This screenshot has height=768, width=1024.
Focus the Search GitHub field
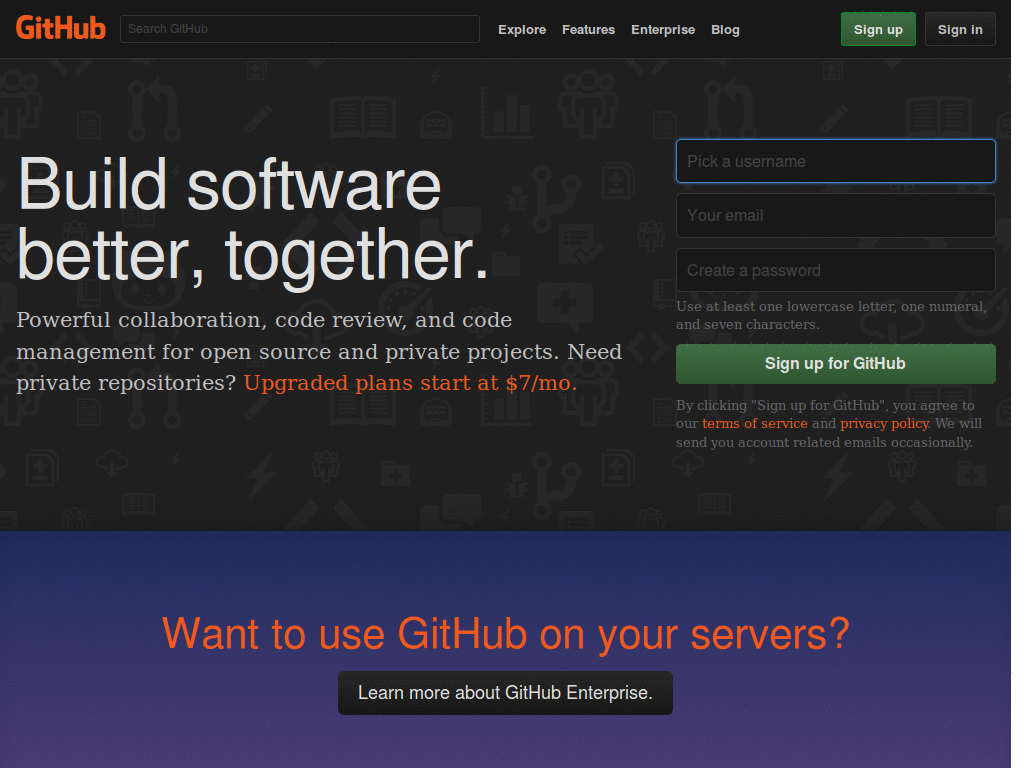[300, 29]
